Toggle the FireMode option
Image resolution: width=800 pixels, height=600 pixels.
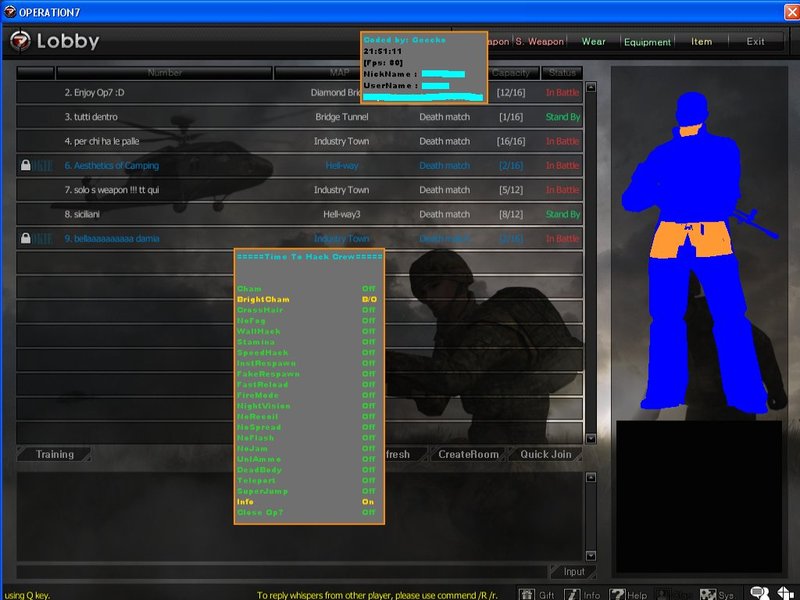(x=307, y=395)
